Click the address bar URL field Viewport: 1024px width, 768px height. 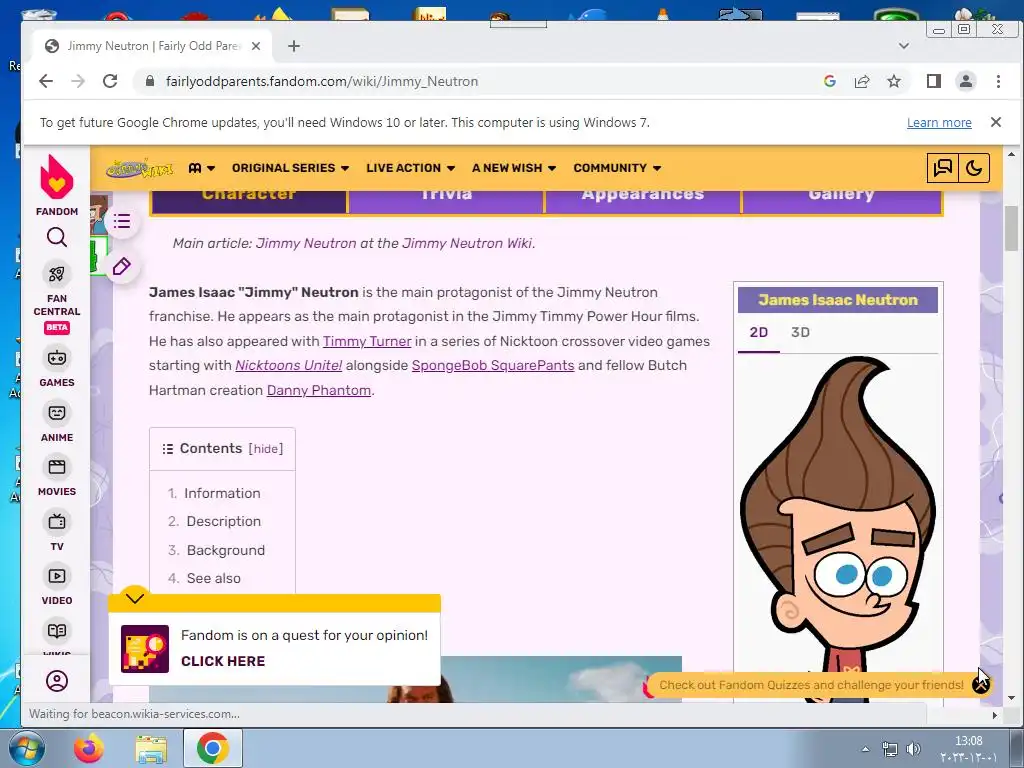[477, 81]
